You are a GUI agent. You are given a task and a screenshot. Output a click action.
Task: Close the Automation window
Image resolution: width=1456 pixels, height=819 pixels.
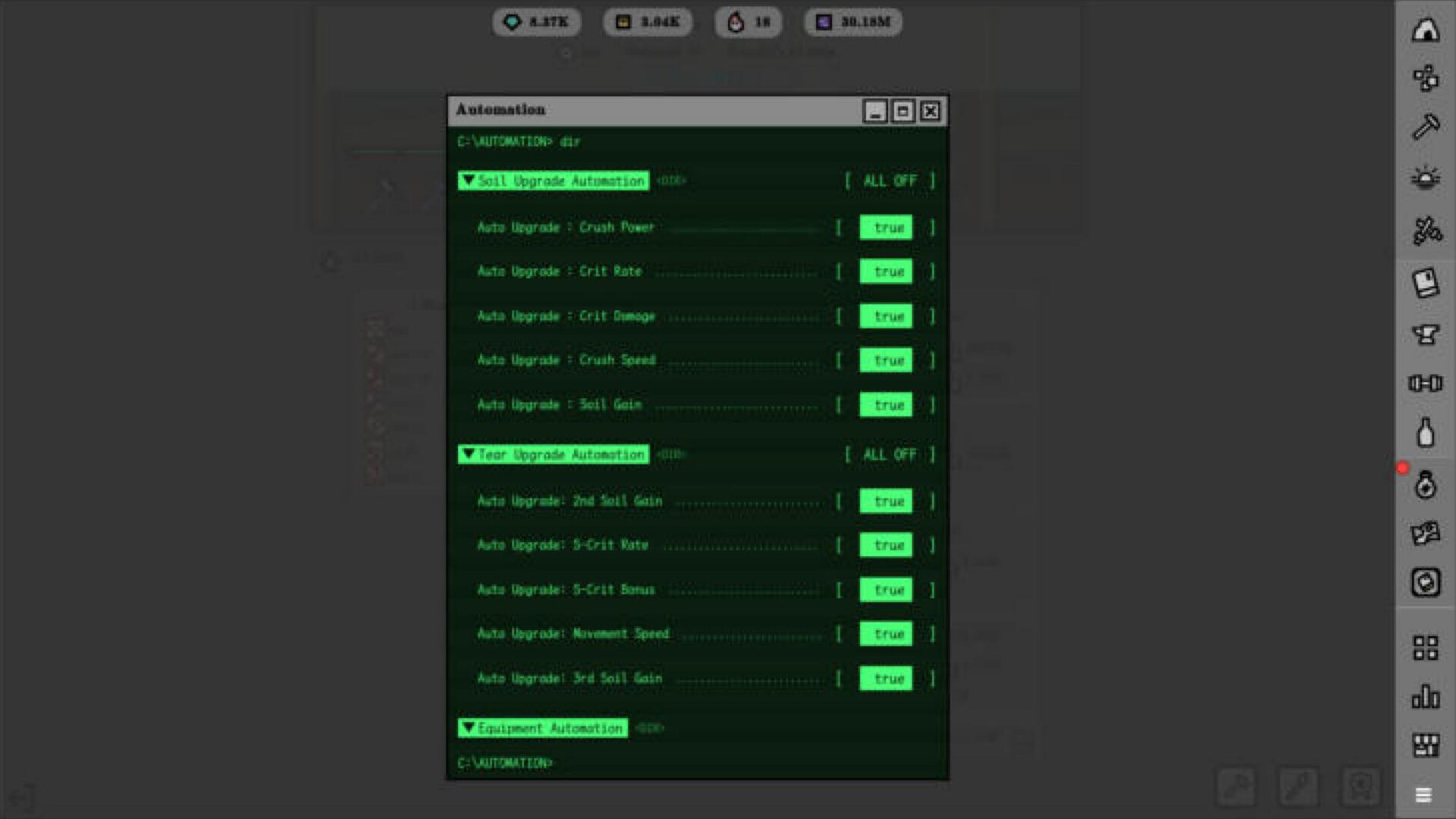pyautogui.click(x=930, y=111)
